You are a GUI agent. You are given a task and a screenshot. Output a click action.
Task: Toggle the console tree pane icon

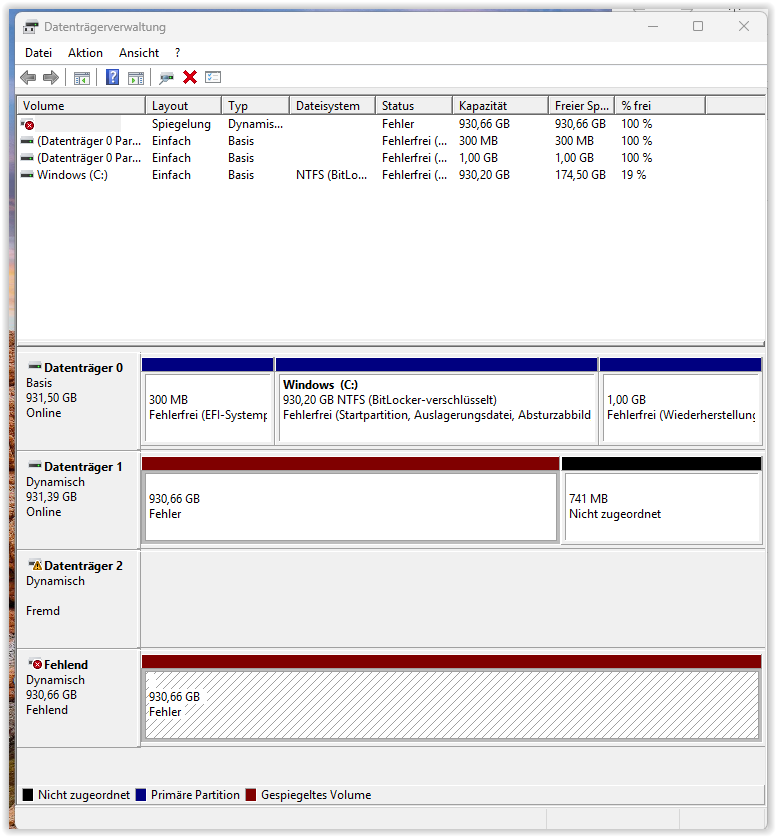82,78
